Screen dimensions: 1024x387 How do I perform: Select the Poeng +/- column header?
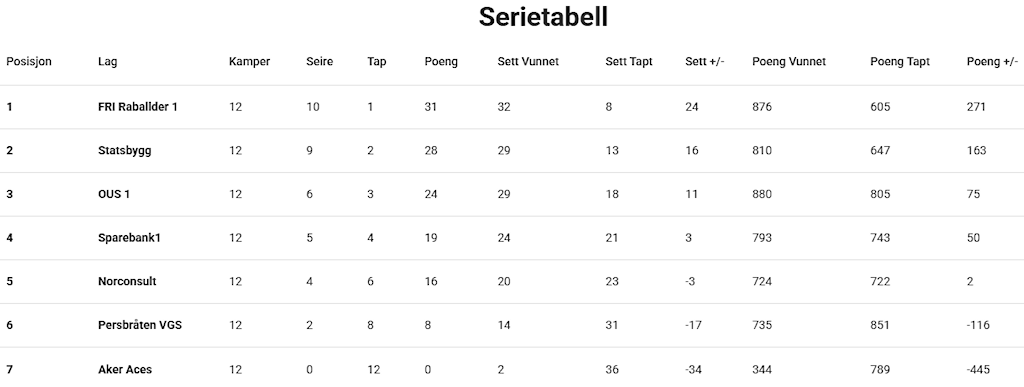(992, 61)
